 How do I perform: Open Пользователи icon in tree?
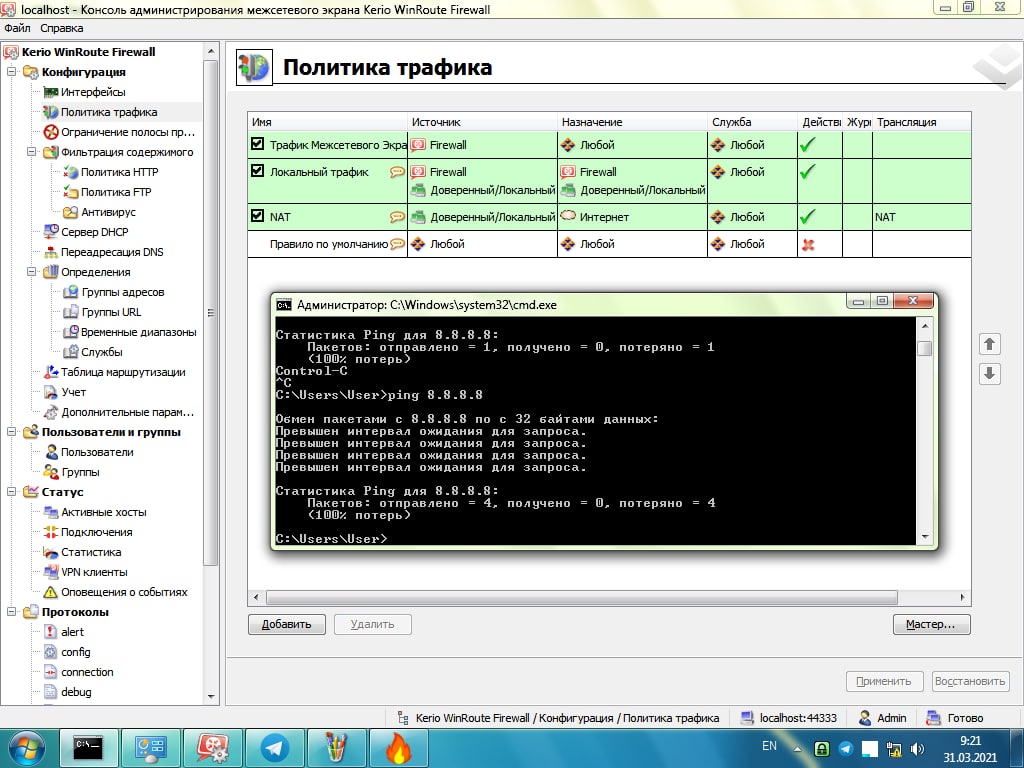pos(50,452)
